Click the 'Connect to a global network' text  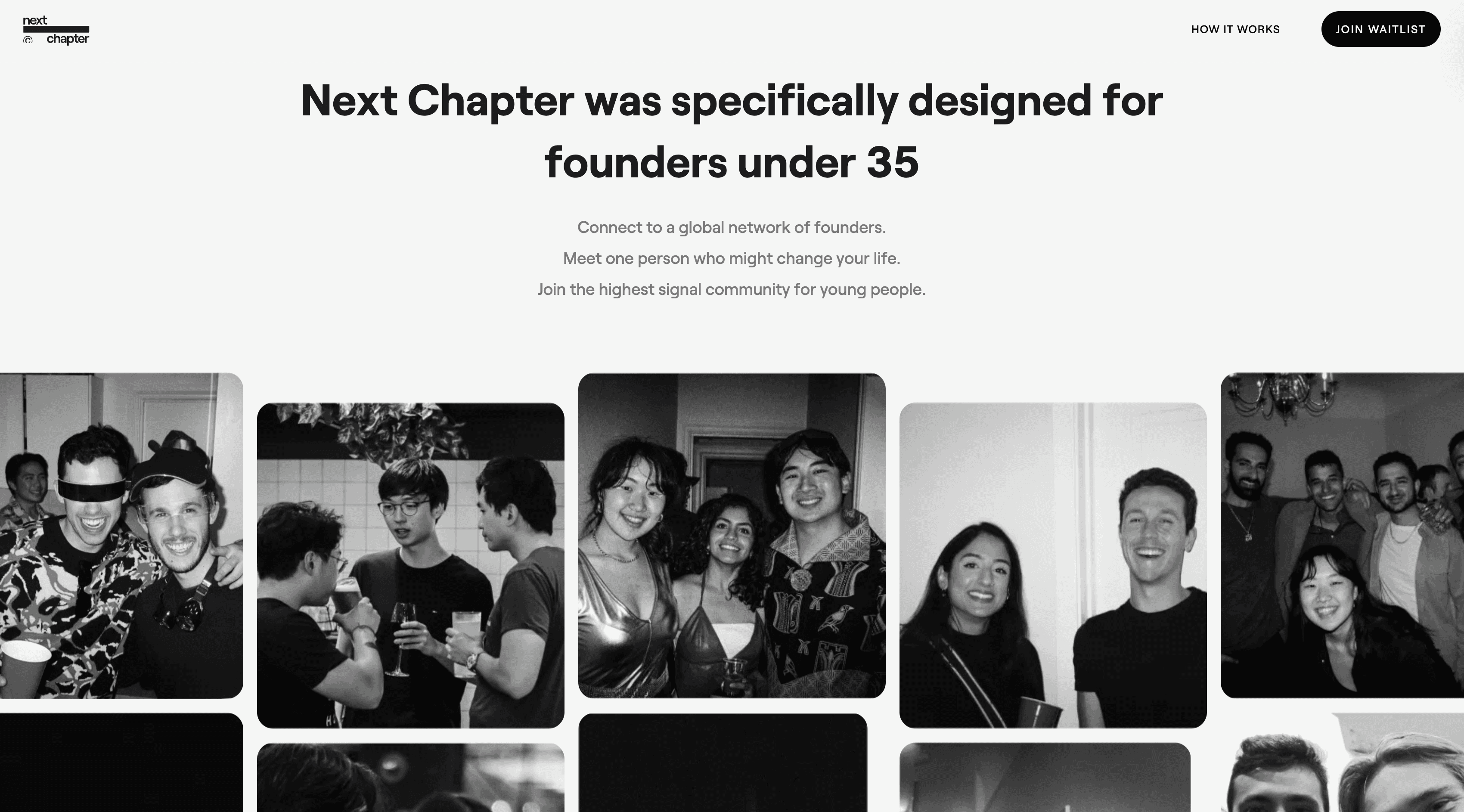tap(732, 227)
